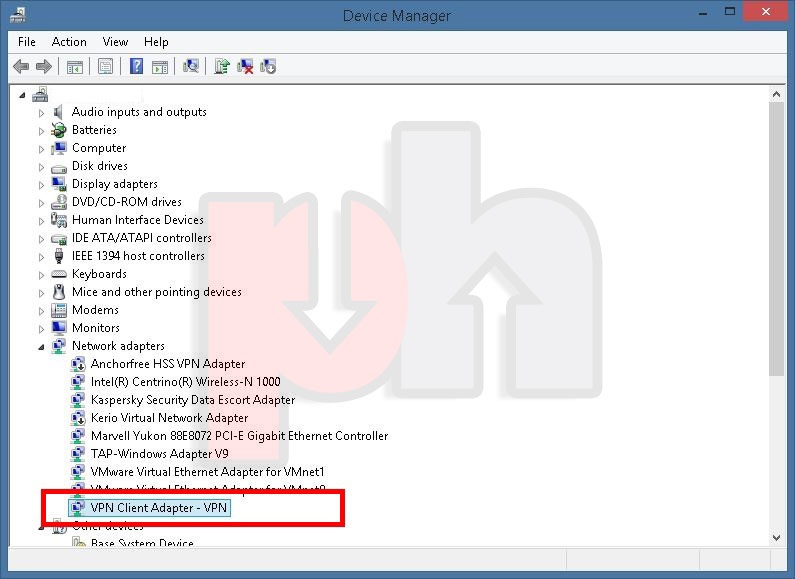795x579 pixels.
Task: Click the IDE ATA/ATAPI controllers icon
Action: click(x=59, y=239)
